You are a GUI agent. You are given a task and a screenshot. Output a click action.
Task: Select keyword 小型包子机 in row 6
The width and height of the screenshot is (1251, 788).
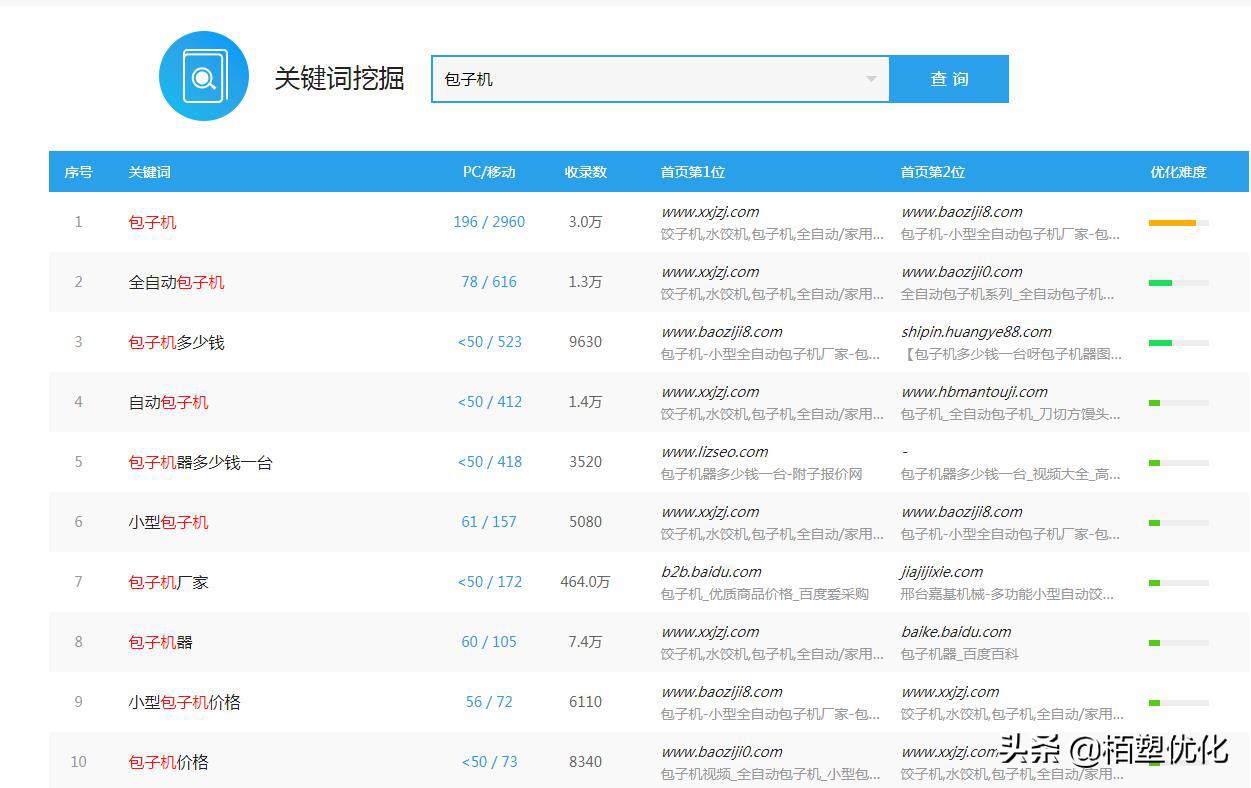tap(171, 521)
